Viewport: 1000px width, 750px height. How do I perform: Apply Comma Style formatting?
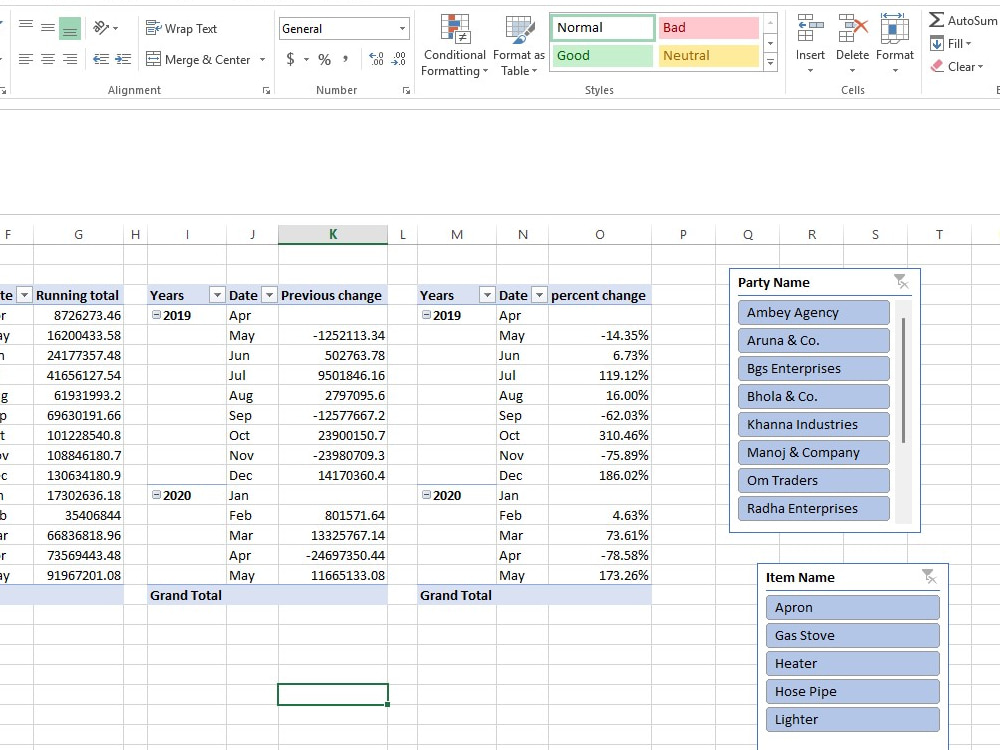pos(345,59)
